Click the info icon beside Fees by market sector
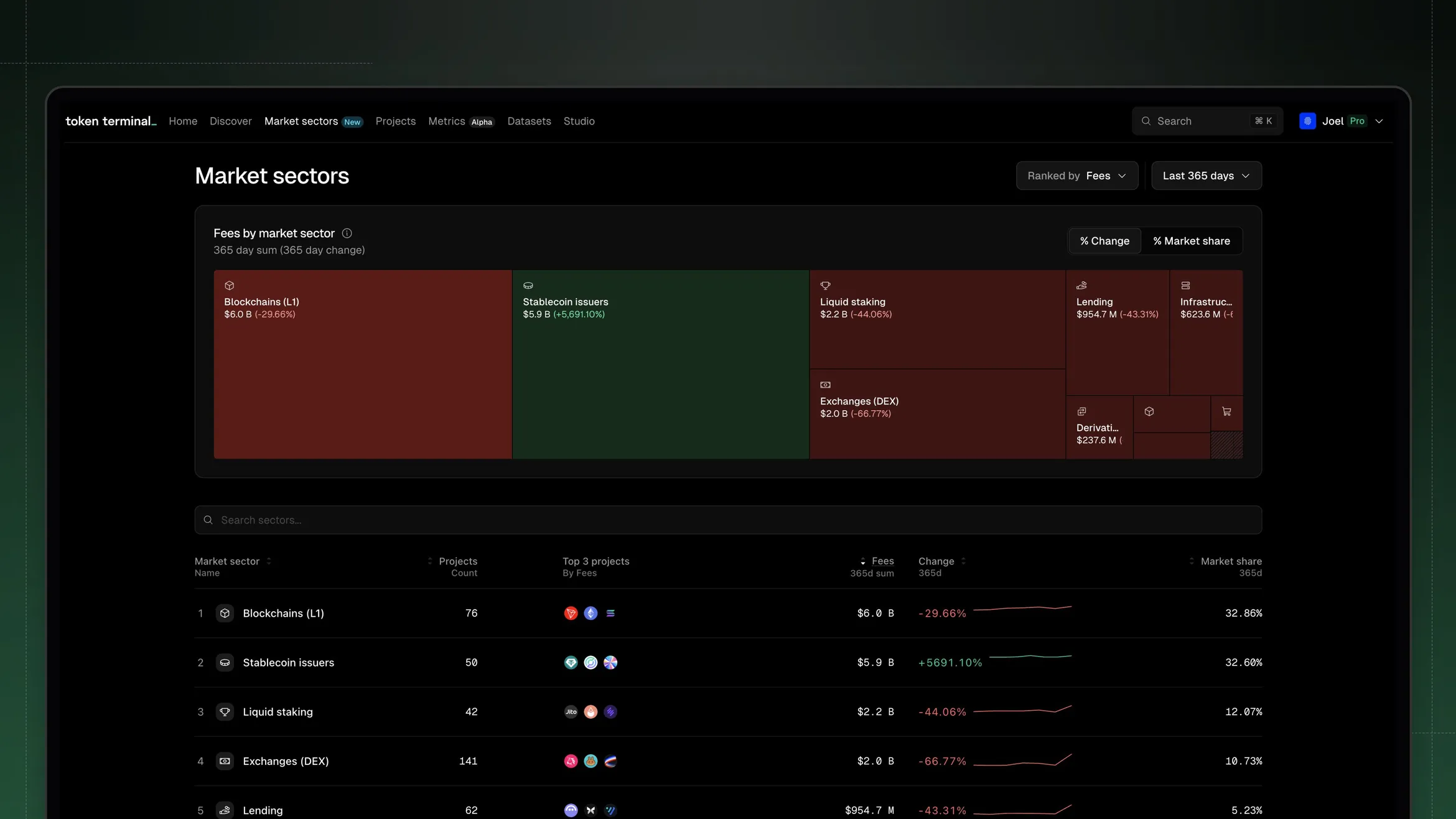1456x819 pixels. tap(347, 233)
